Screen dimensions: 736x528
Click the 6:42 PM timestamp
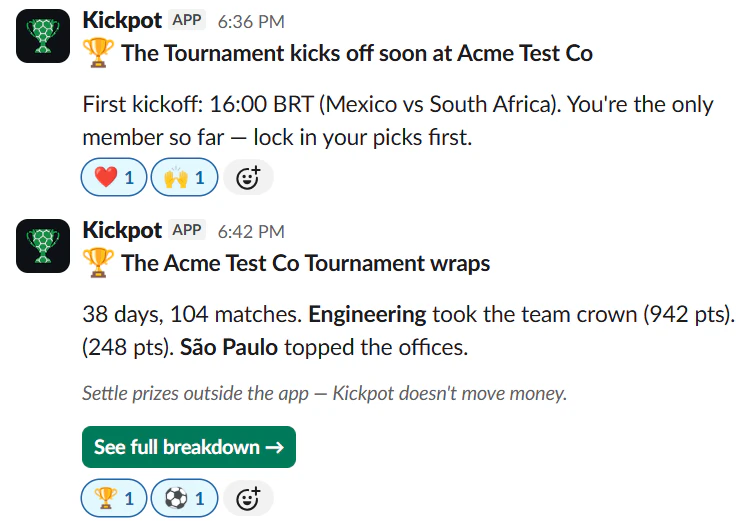click(251, 231)
